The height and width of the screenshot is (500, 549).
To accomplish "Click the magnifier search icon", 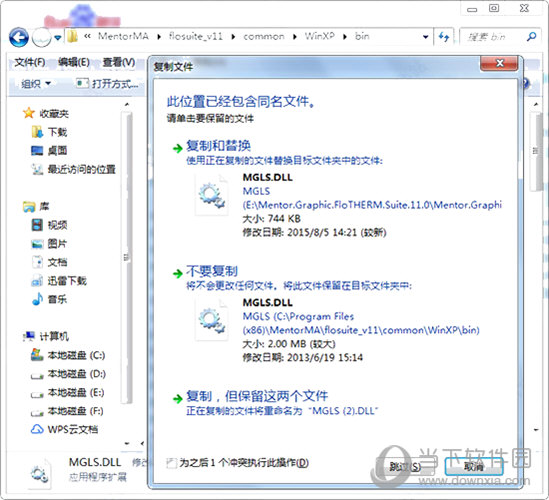I will click(x=531, y=36).
